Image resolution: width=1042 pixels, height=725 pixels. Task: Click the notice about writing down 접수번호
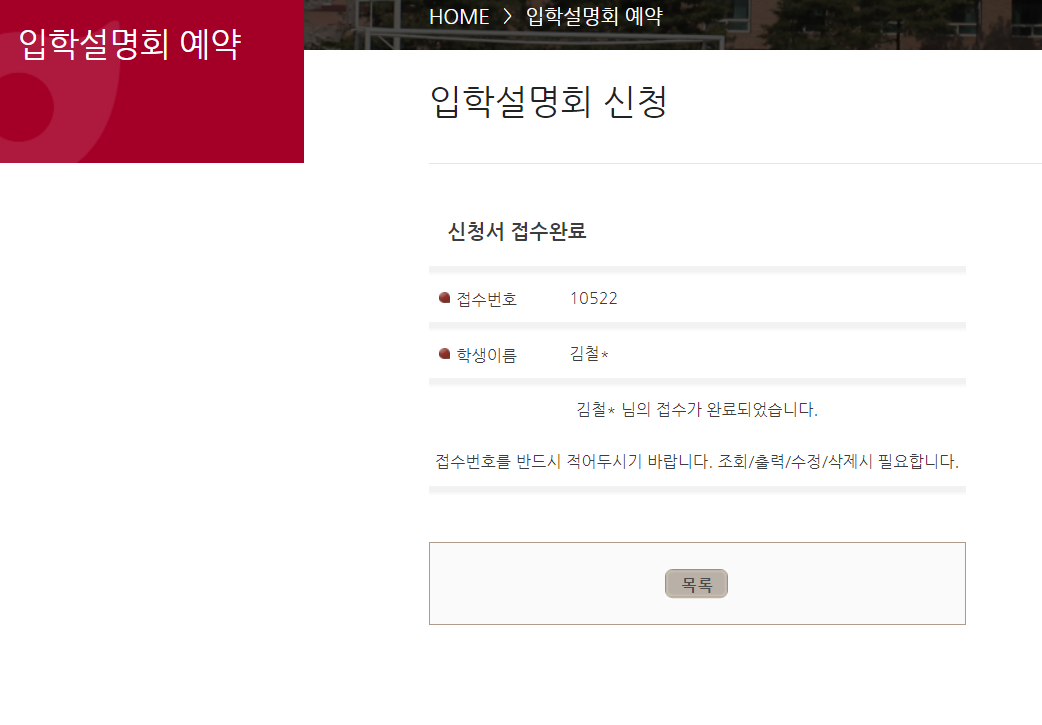(x=697, y=462)
